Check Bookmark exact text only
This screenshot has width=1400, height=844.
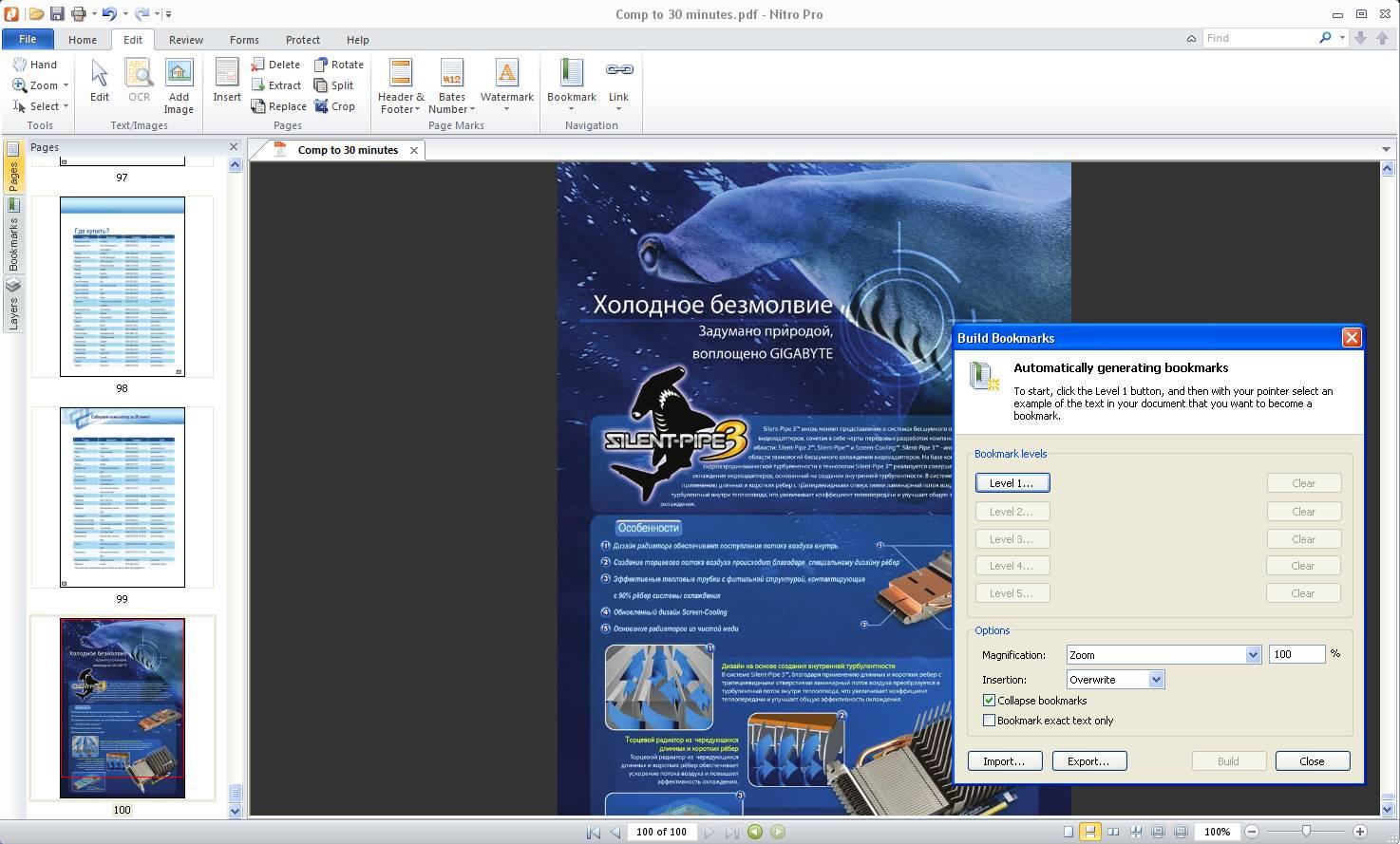989,720
